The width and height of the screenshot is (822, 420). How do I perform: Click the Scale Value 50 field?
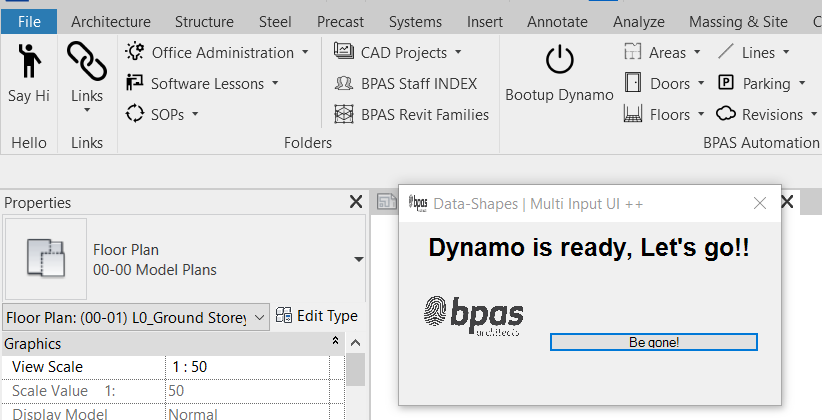tap(247, 391)
